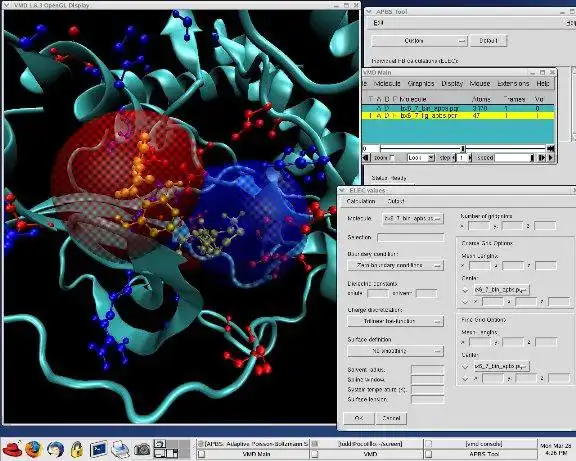Toggle Displayed flag of the yellow molecule row
This screenshot has height=461, width=576.
click(386, 116)
